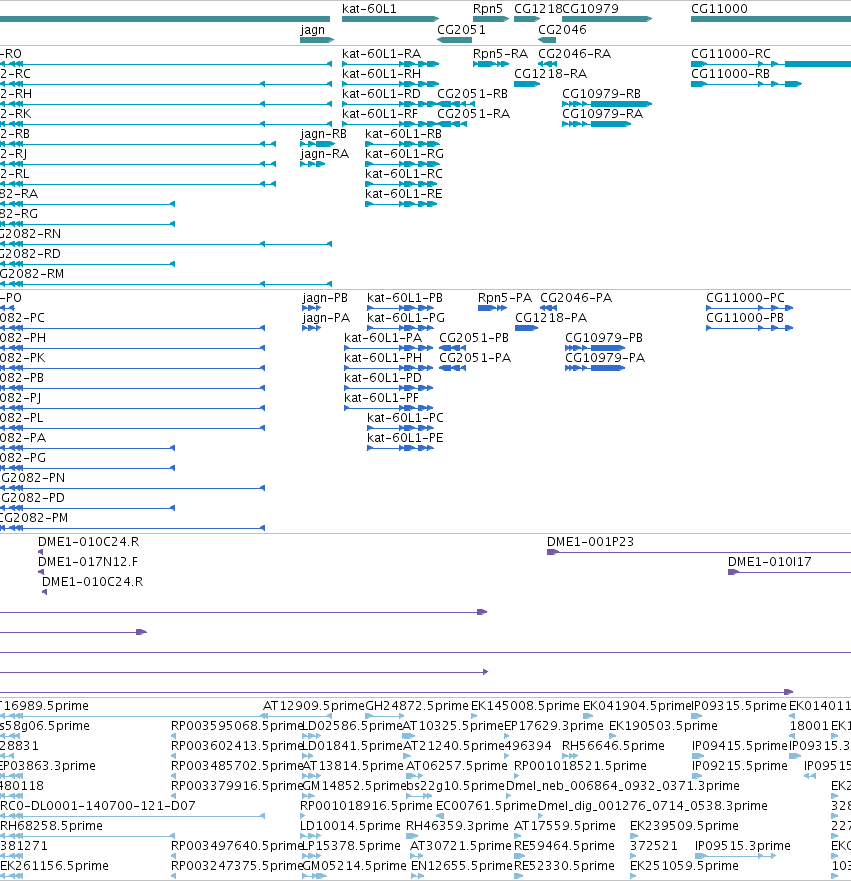The width and height of the screenshot is (851, 881).
Task: Select the CG10979-RB transcript
Action: (602, 93)
